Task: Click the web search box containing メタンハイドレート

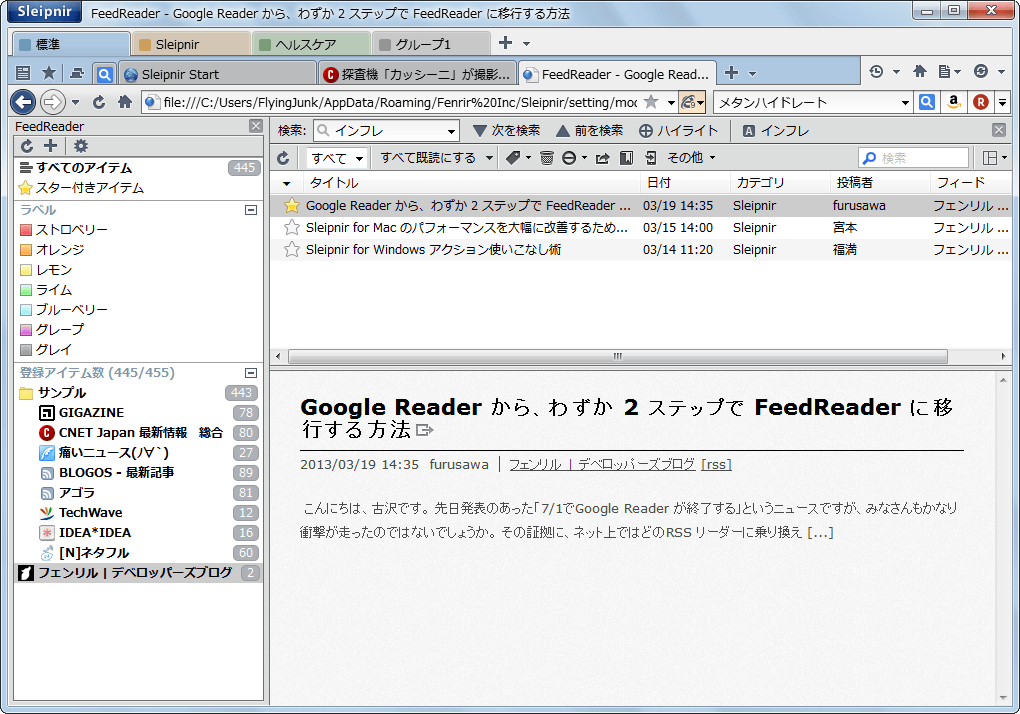Action: [x=807, y=102]
